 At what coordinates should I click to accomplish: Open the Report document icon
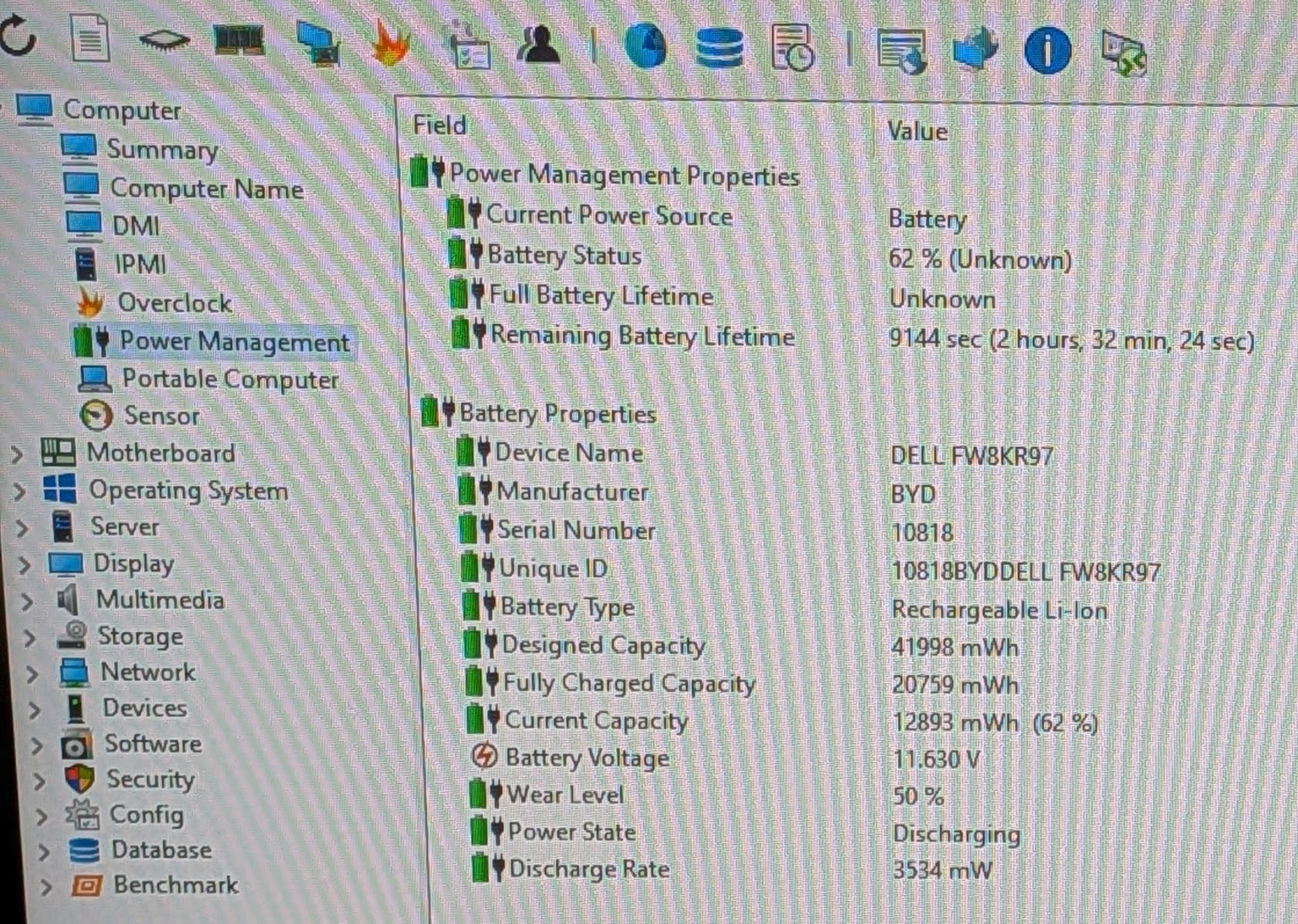(x=90, y=37)
